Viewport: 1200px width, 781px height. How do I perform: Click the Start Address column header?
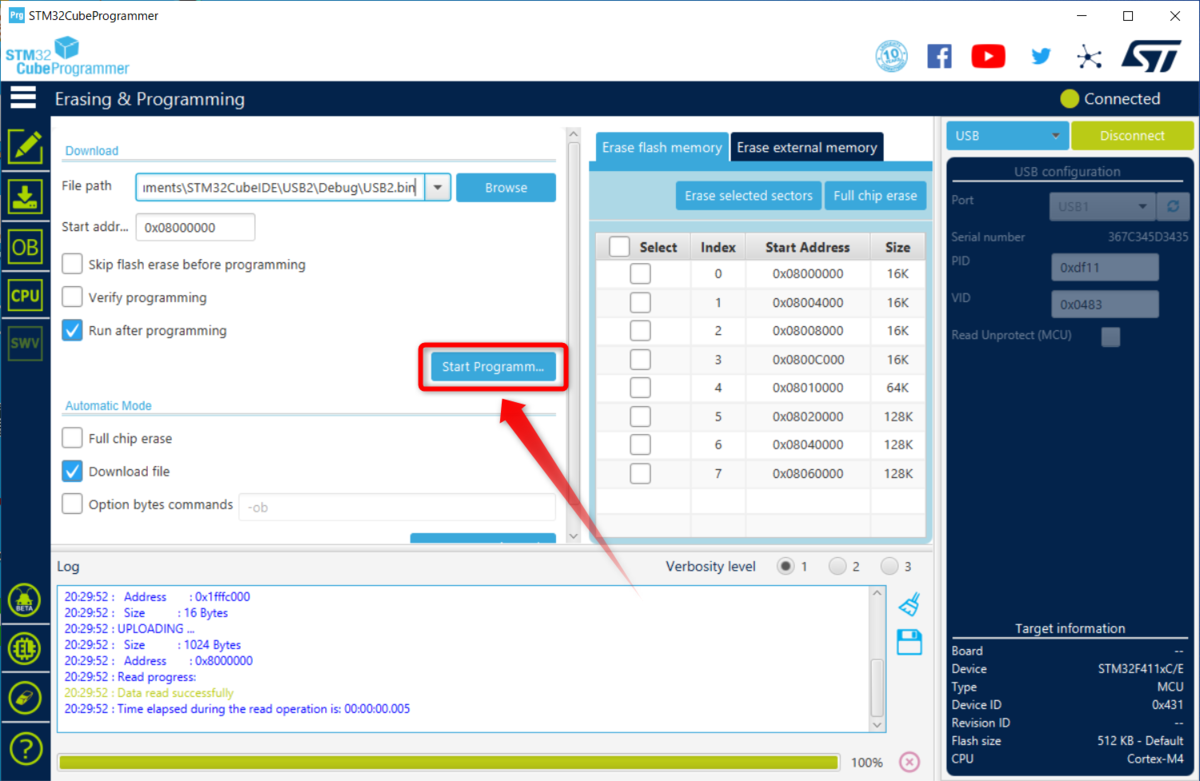[x=808, y=247]
